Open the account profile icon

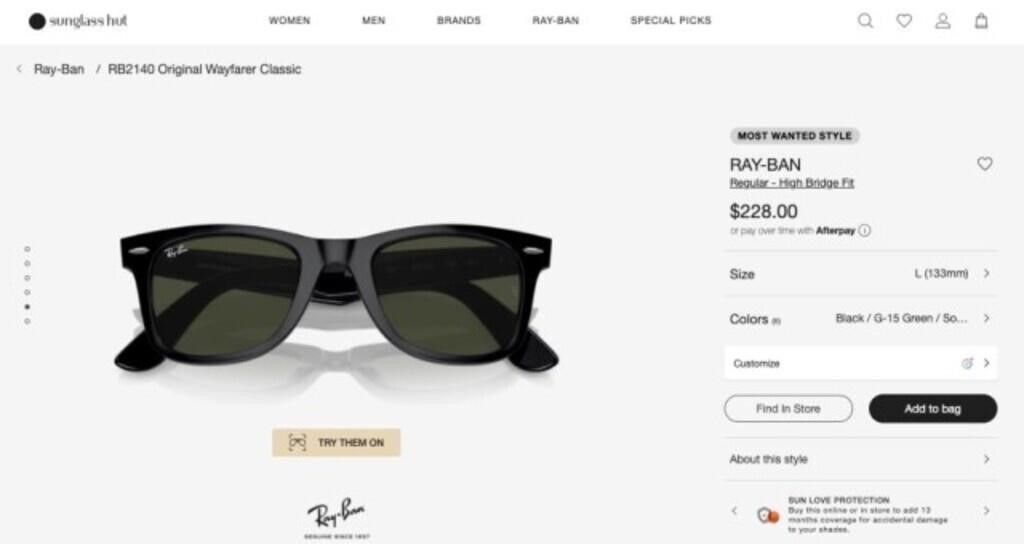click(x=942, y=21)
